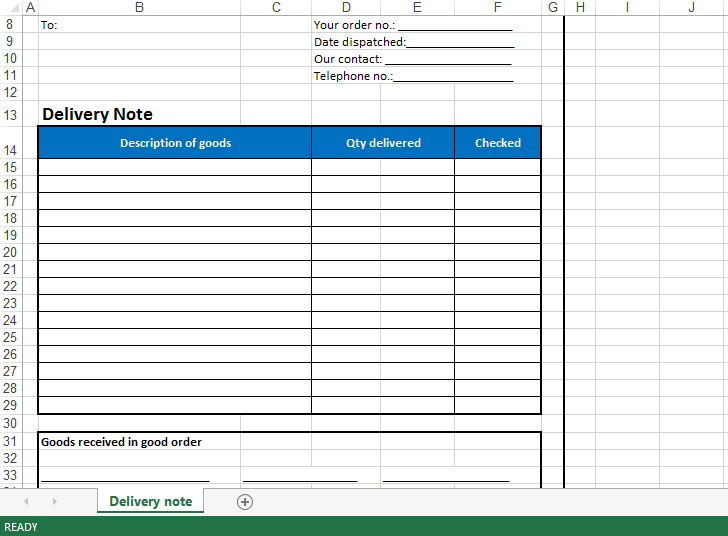728x536 pixels.
Task: Switch to the Delivery note sheet tab
Action: (150, 501)
